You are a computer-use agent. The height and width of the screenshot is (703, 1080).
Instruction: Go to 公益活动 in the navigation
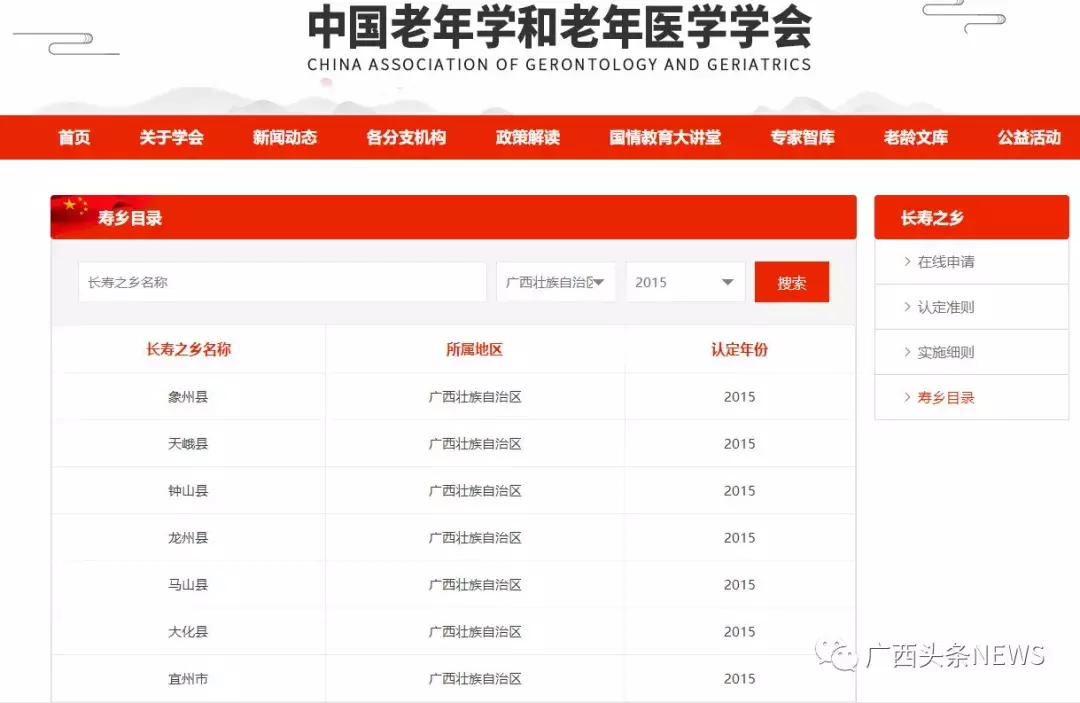1028,138
